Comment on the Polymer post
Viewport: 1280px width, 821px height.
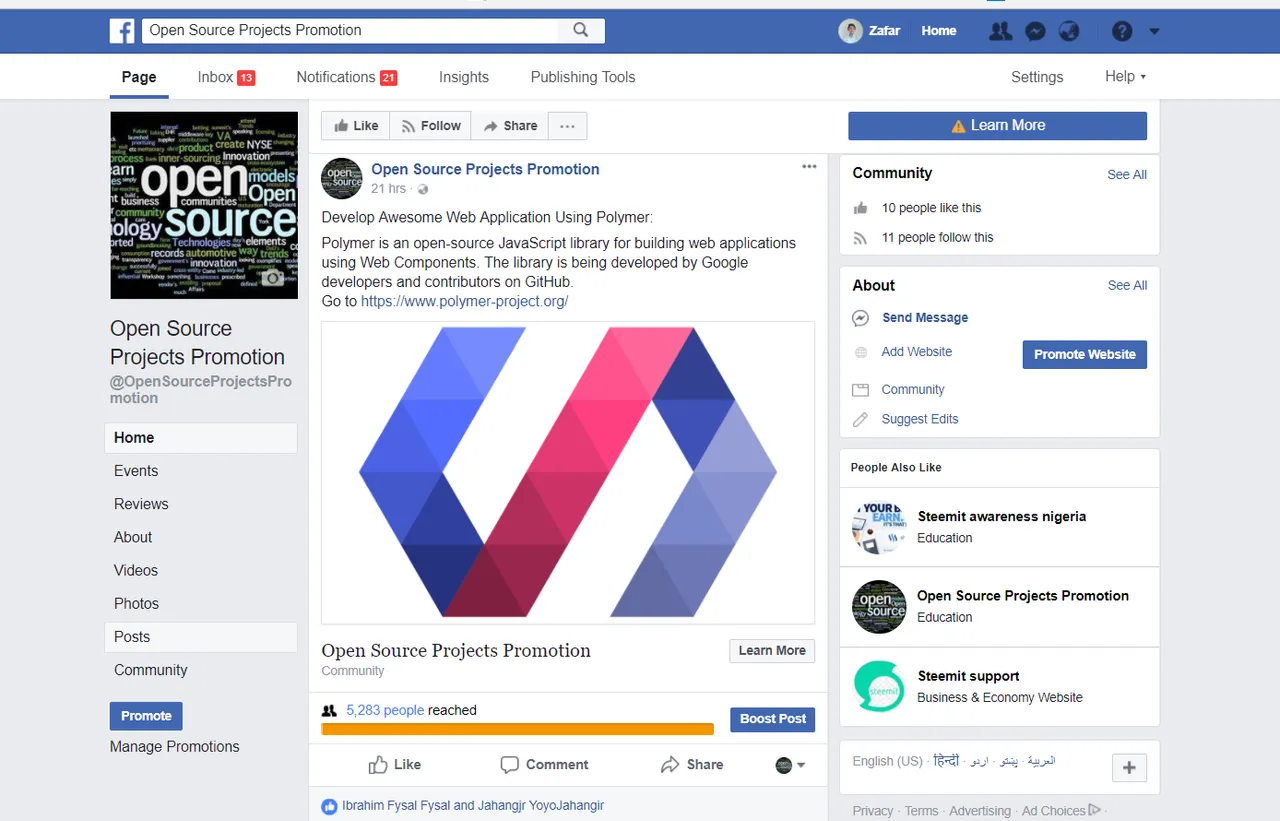pos(545,765)
